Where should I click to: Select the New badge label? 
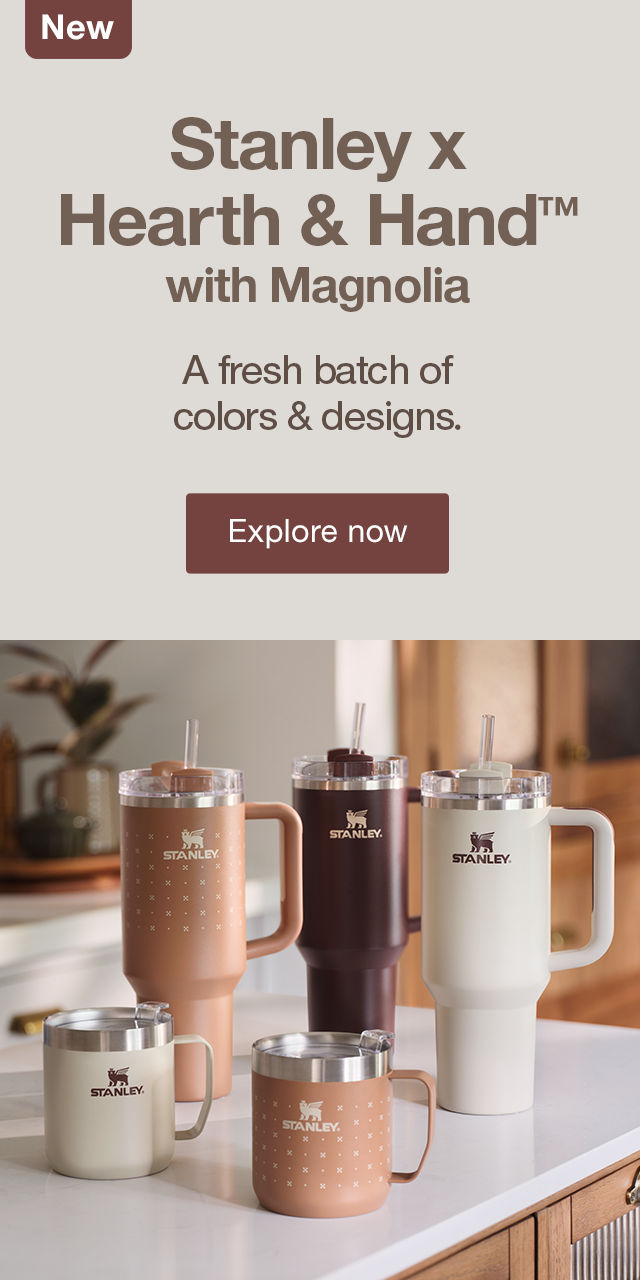[x=78, y=28]
